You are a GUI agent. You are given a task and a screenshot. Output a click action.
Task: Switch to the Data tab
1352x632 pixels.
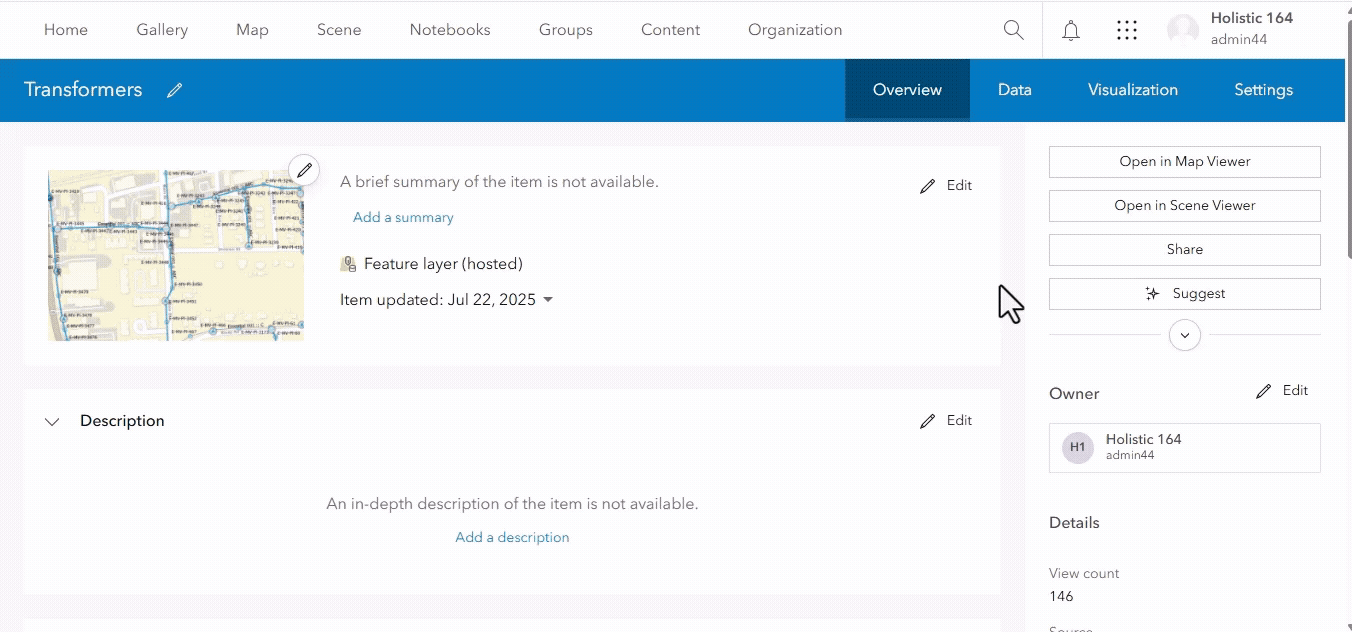point(1014,90)
